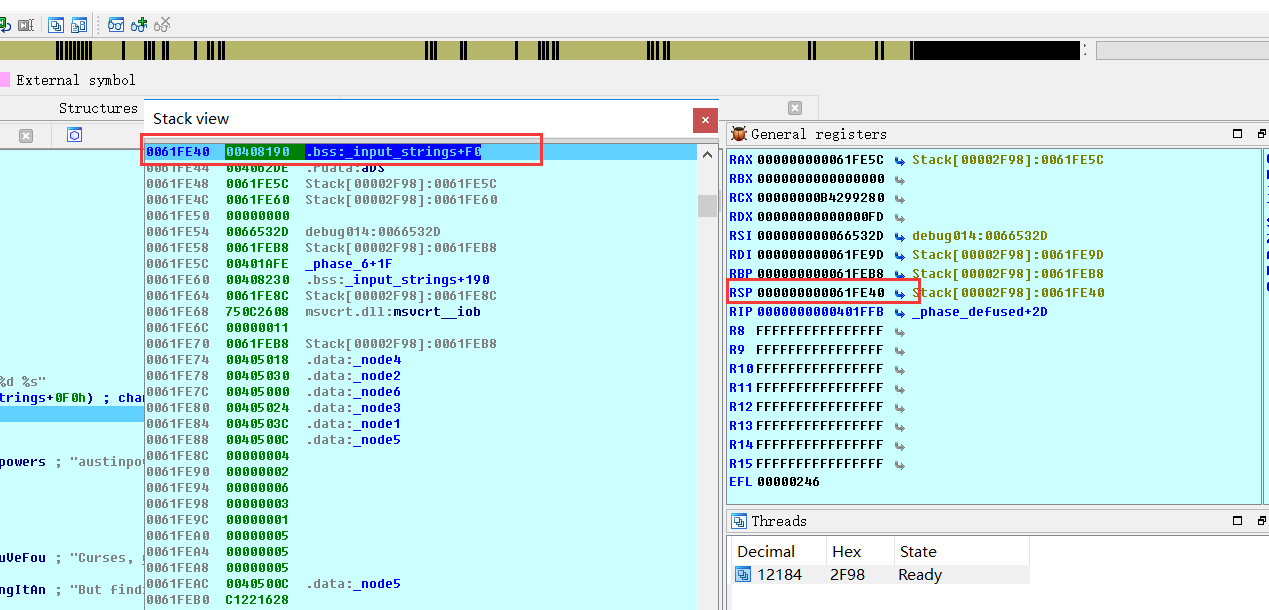Click the External symbol legend label
This screenshot has width=1269, height=610.
tap(76, 80)
